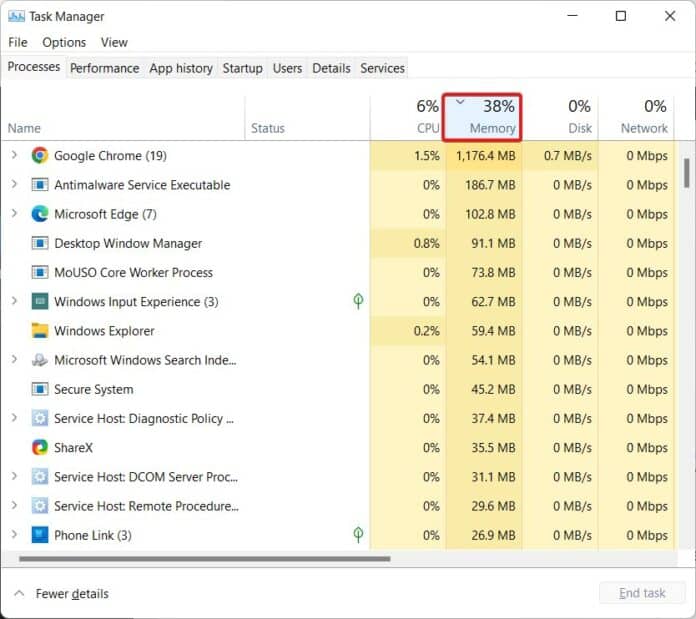
Task: Expand the Google Chrome process group
Action: pos(14,155)
